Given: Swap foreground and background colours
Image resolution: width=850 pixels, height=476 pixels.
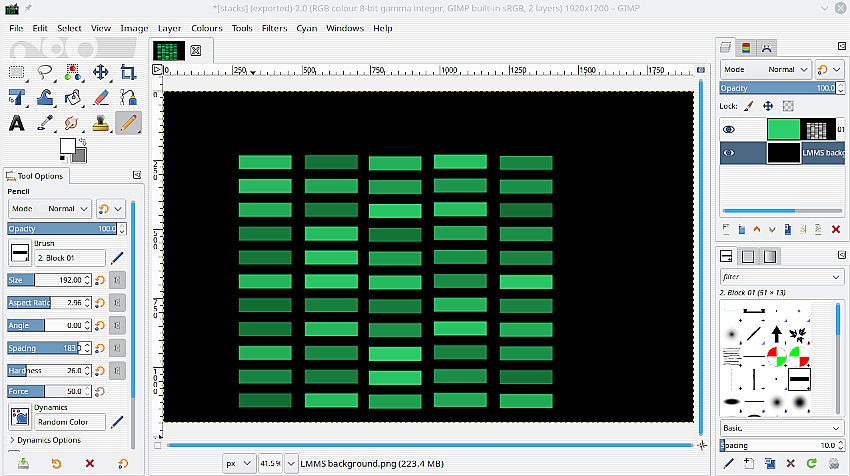Looking at the screenshot, I should [x=82, y=142].
